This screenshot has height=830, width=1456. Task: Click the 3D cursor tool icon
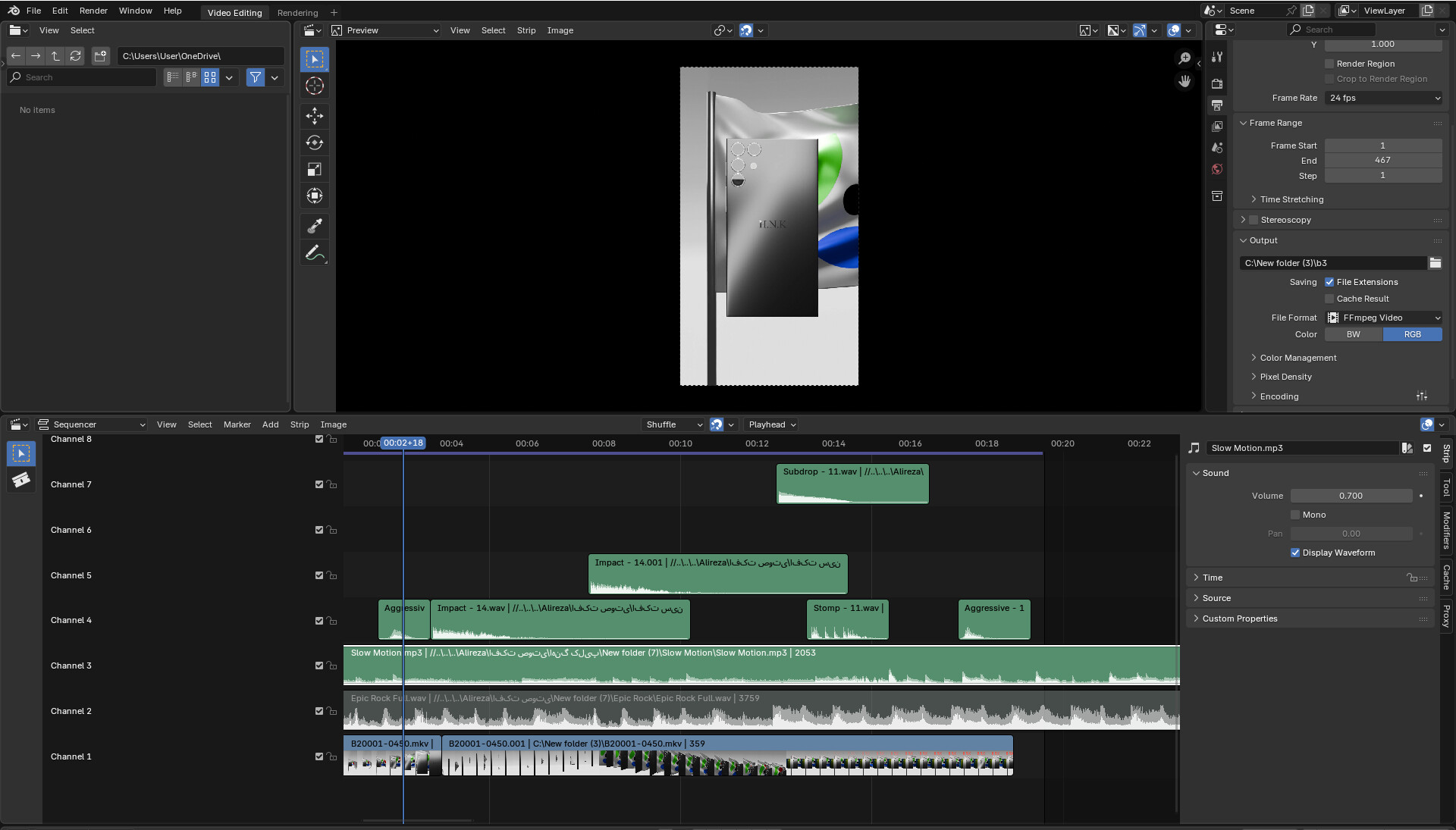click(x=314, y=86)
